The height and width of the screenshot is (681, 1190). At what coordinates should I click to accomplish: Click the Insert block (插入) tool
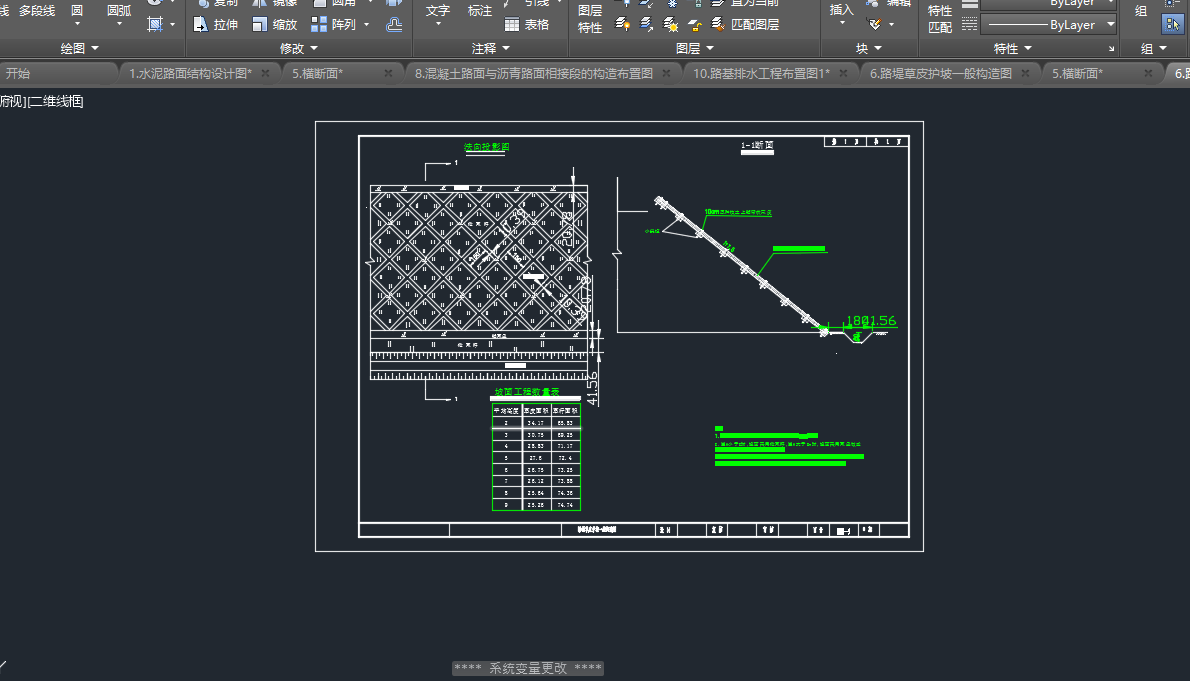click(842, 10)
